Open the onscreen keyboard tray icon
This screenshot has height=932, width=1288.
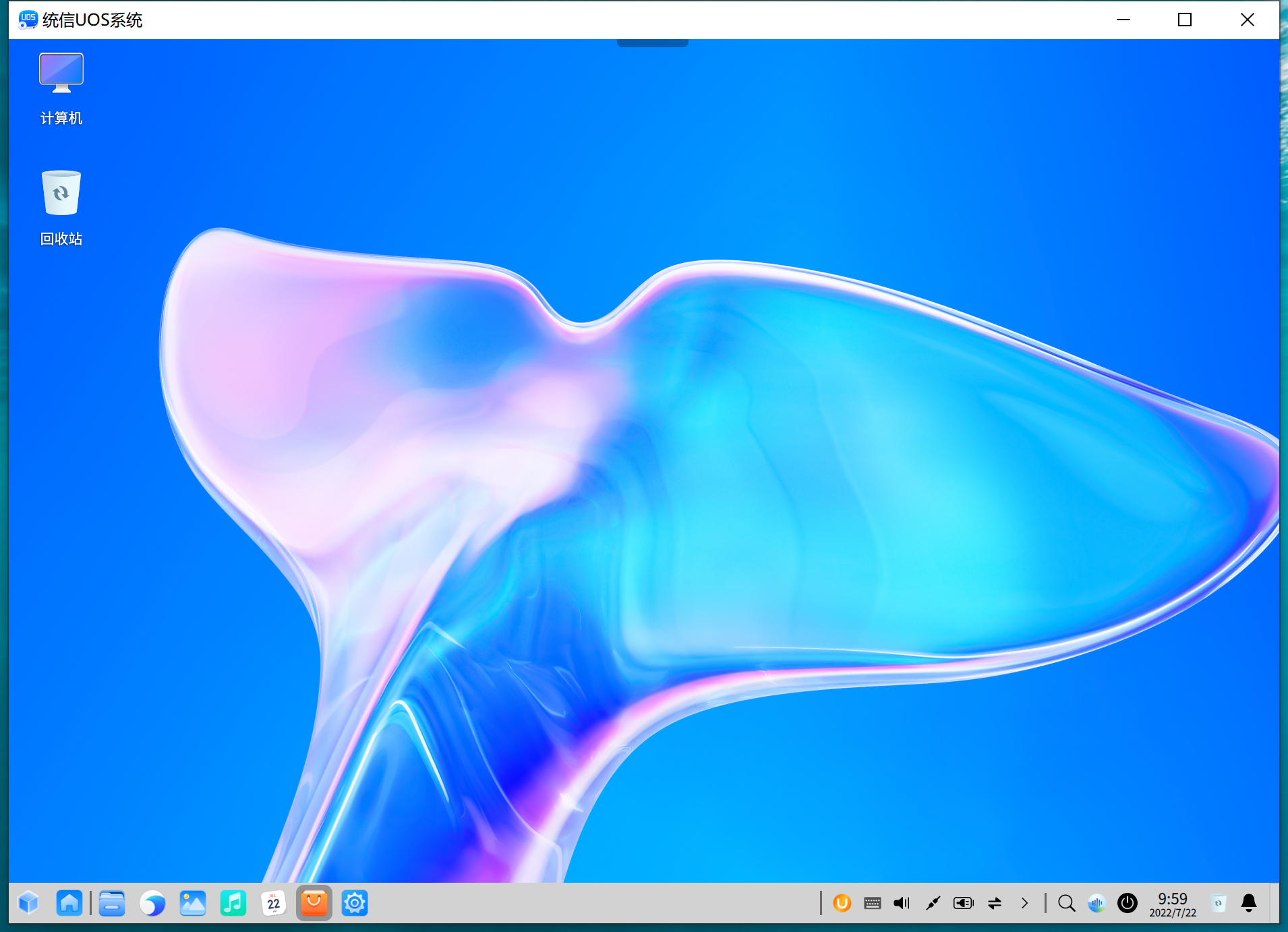click(x=873, y=903)
